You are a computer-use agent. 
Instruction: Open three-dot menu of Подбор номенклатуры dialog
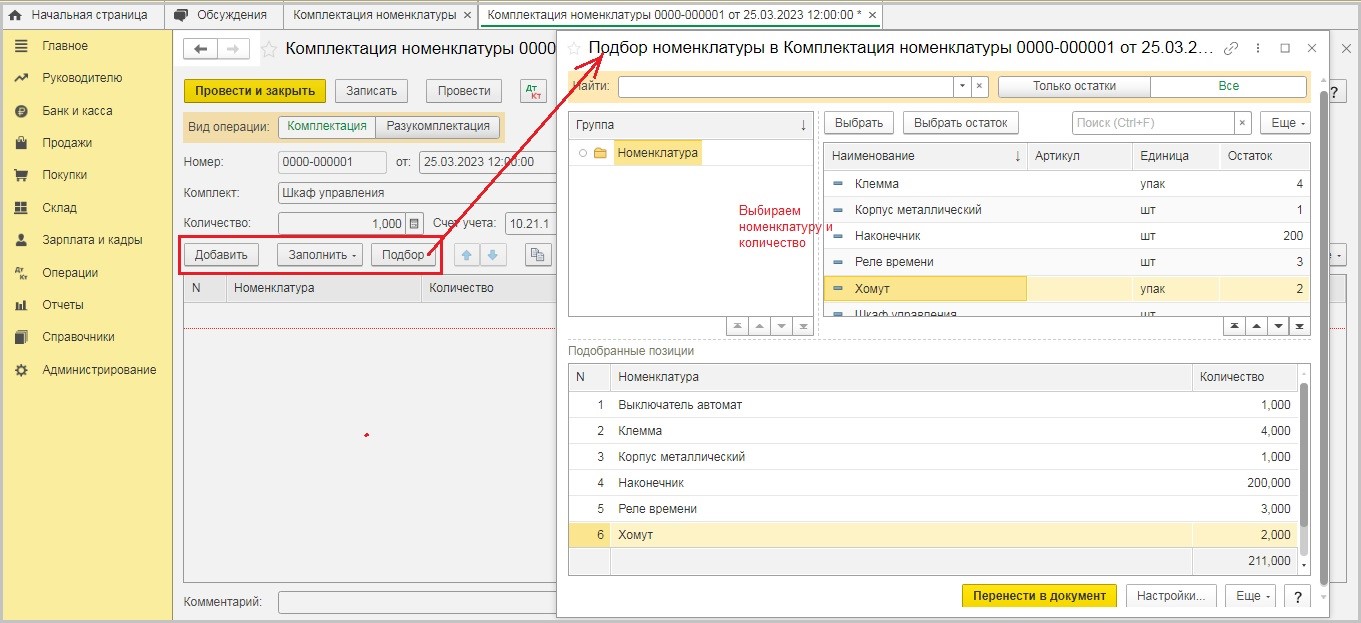click(x=1258, y=48)
